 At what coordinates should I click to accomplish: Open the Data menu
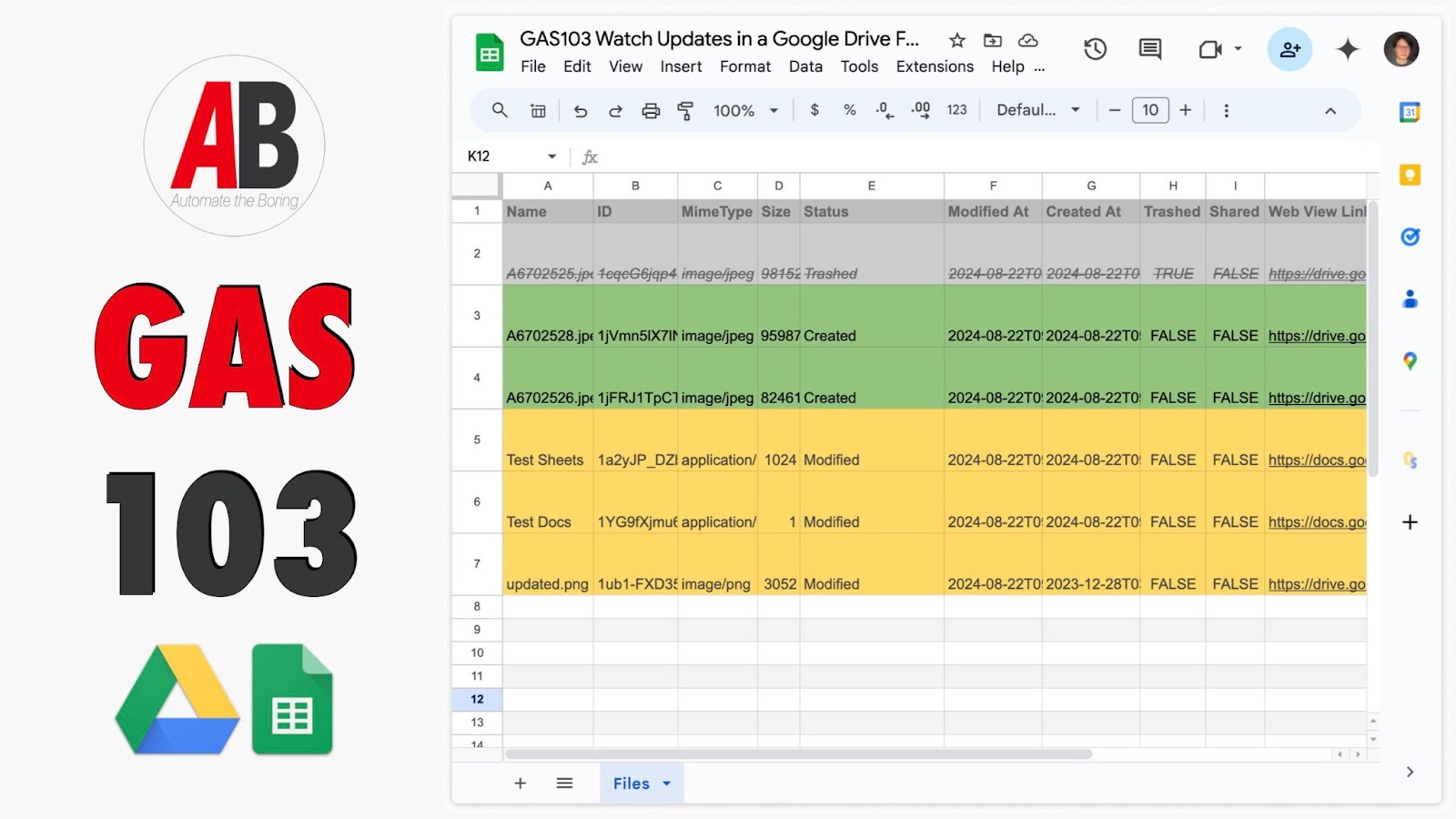click(x=805, y=66)
